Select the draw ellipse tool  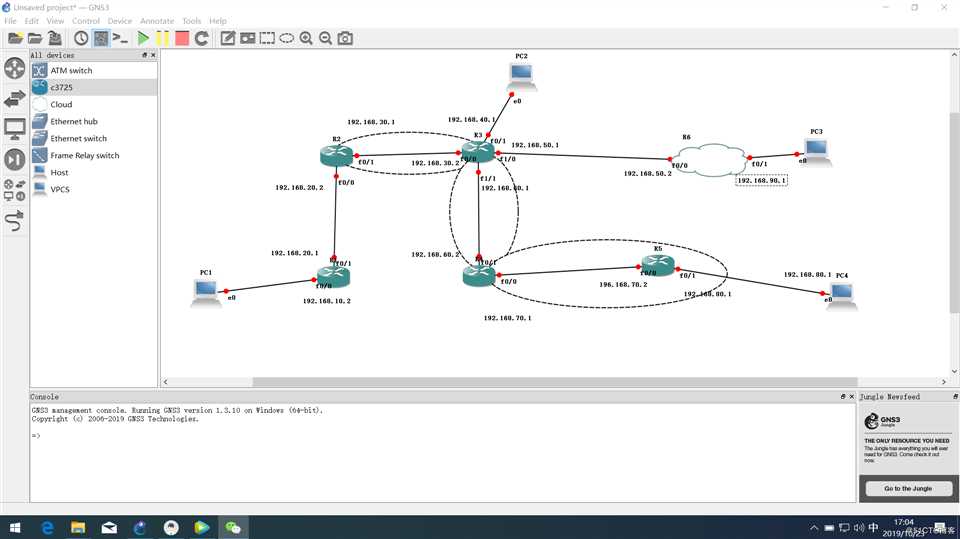[287, 38]
